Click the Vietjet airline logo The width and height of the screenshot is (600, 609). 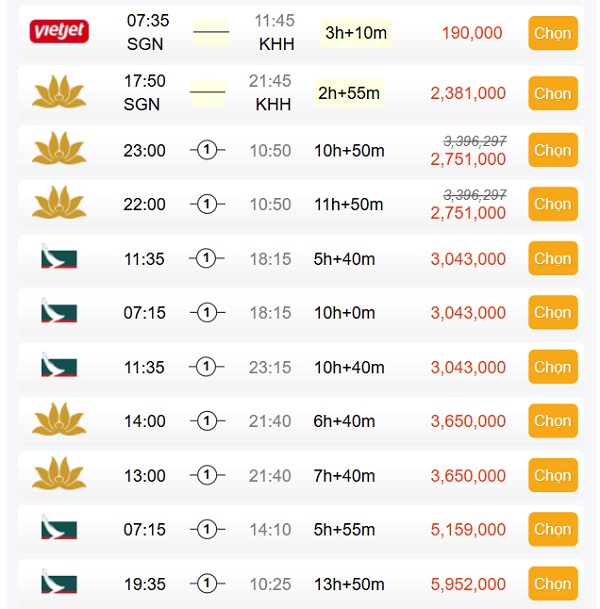pyautogui.click(x=59, y=32)
